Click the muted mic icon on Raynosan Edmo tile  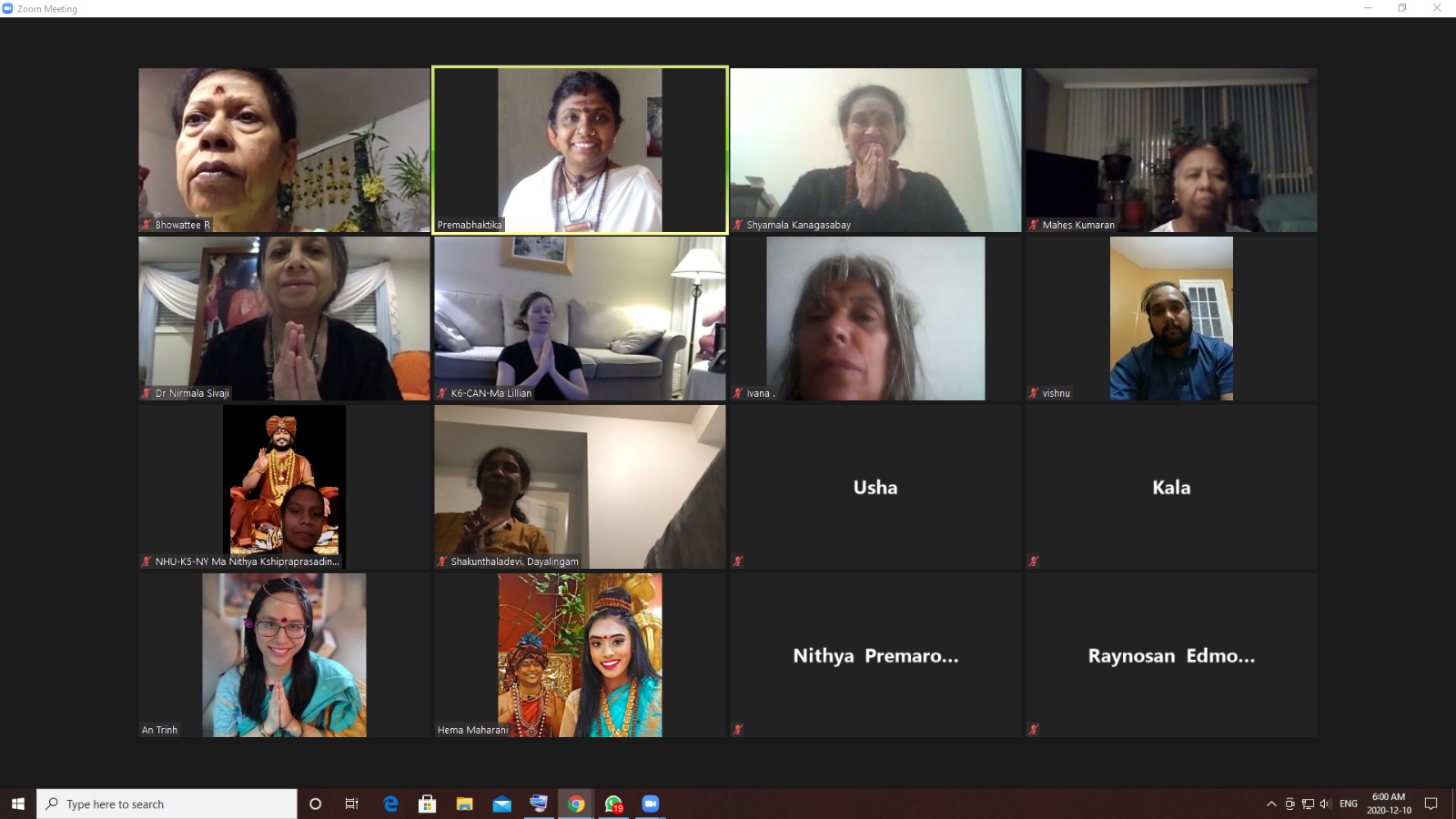1034,730
